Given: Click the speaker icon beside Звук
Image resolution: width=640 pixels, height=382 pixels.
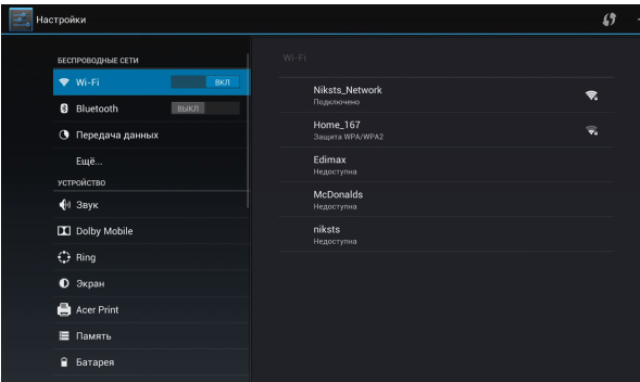Looking at the screenshot, I should pyautogui.click(x=64, y=204).
